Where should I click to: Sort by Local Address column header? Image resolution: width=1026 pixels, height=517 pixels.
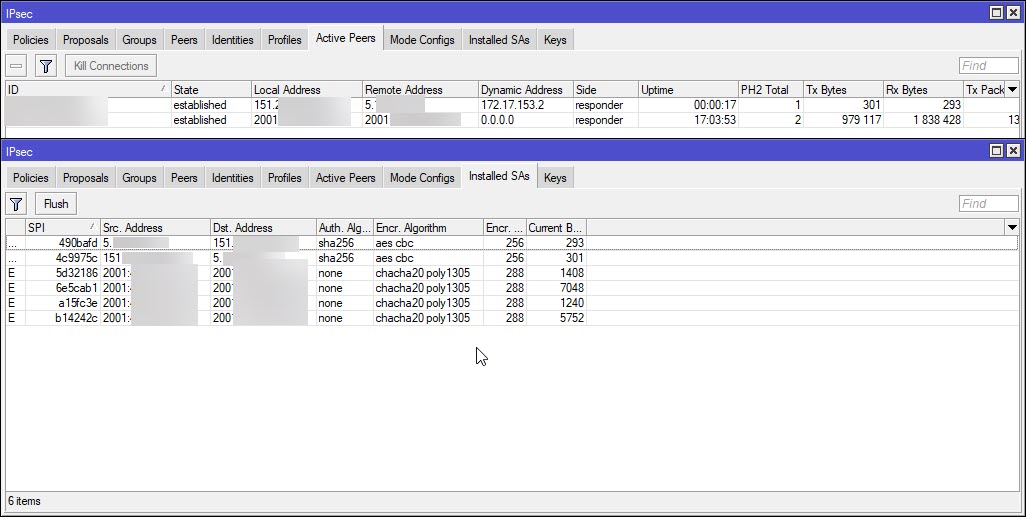[x=307, y=90]
